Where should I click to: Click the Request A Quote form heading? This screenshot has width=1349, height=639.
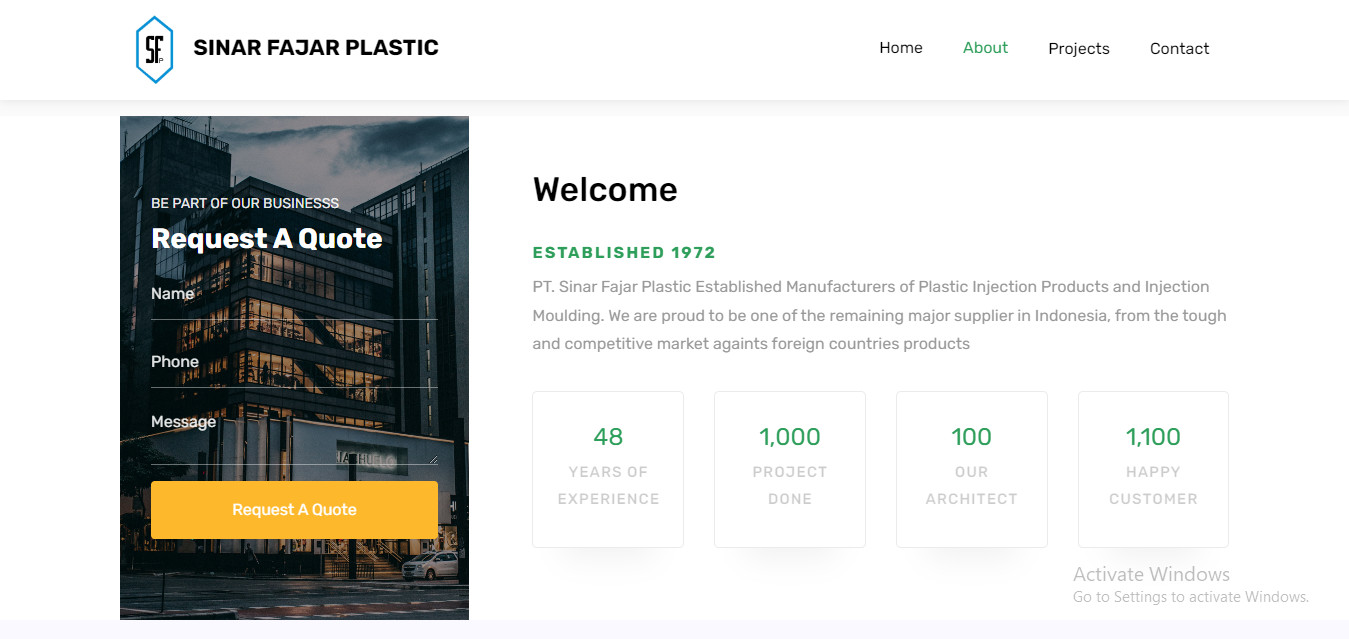pos(266,239)
